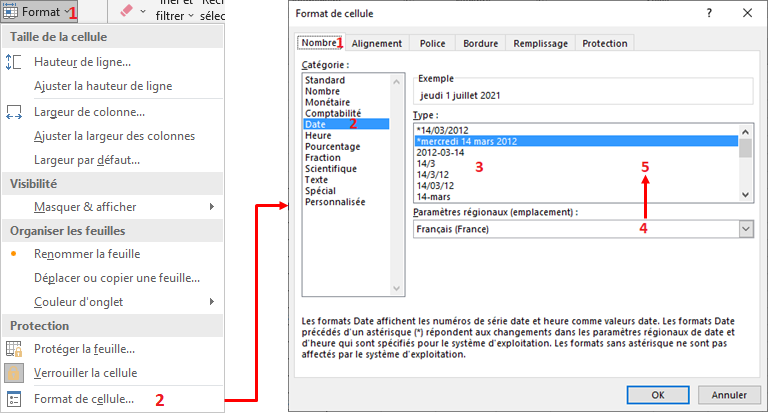Select Scientifique category

pyautogui.click(x=346, y=169)
